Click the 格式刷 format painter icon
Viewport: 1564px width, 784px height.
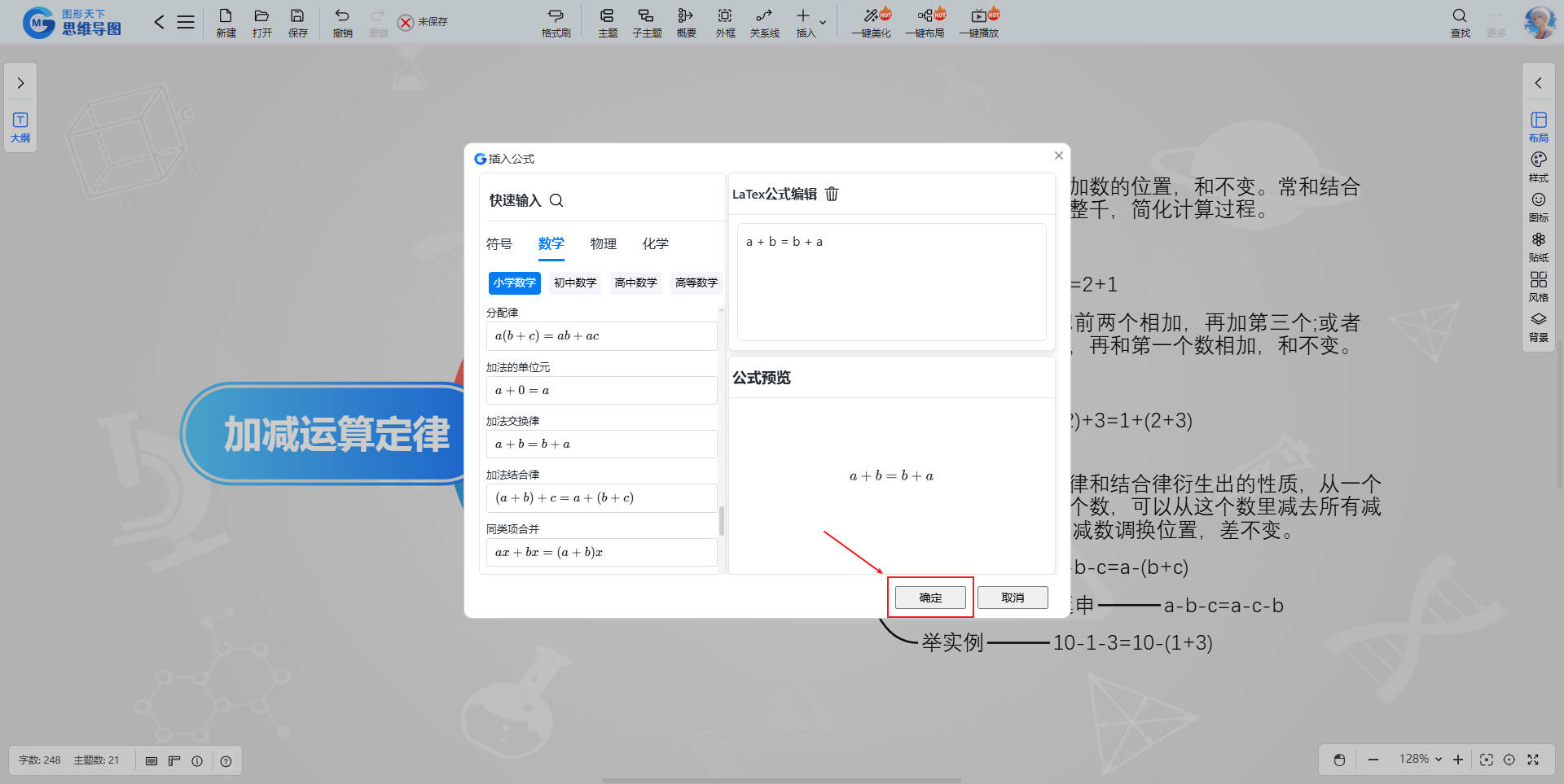click(556, 23)
